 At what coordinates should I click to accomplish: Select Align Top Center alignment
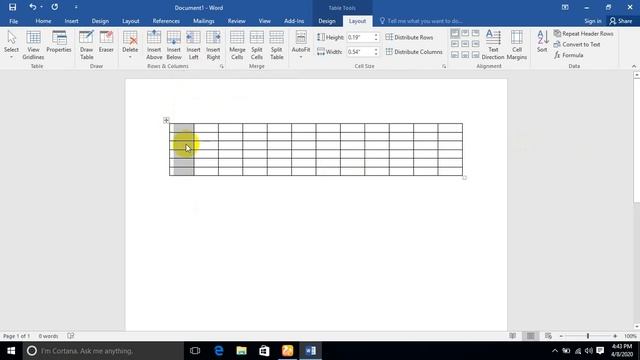pyautogui.click(x=465, y=33)
